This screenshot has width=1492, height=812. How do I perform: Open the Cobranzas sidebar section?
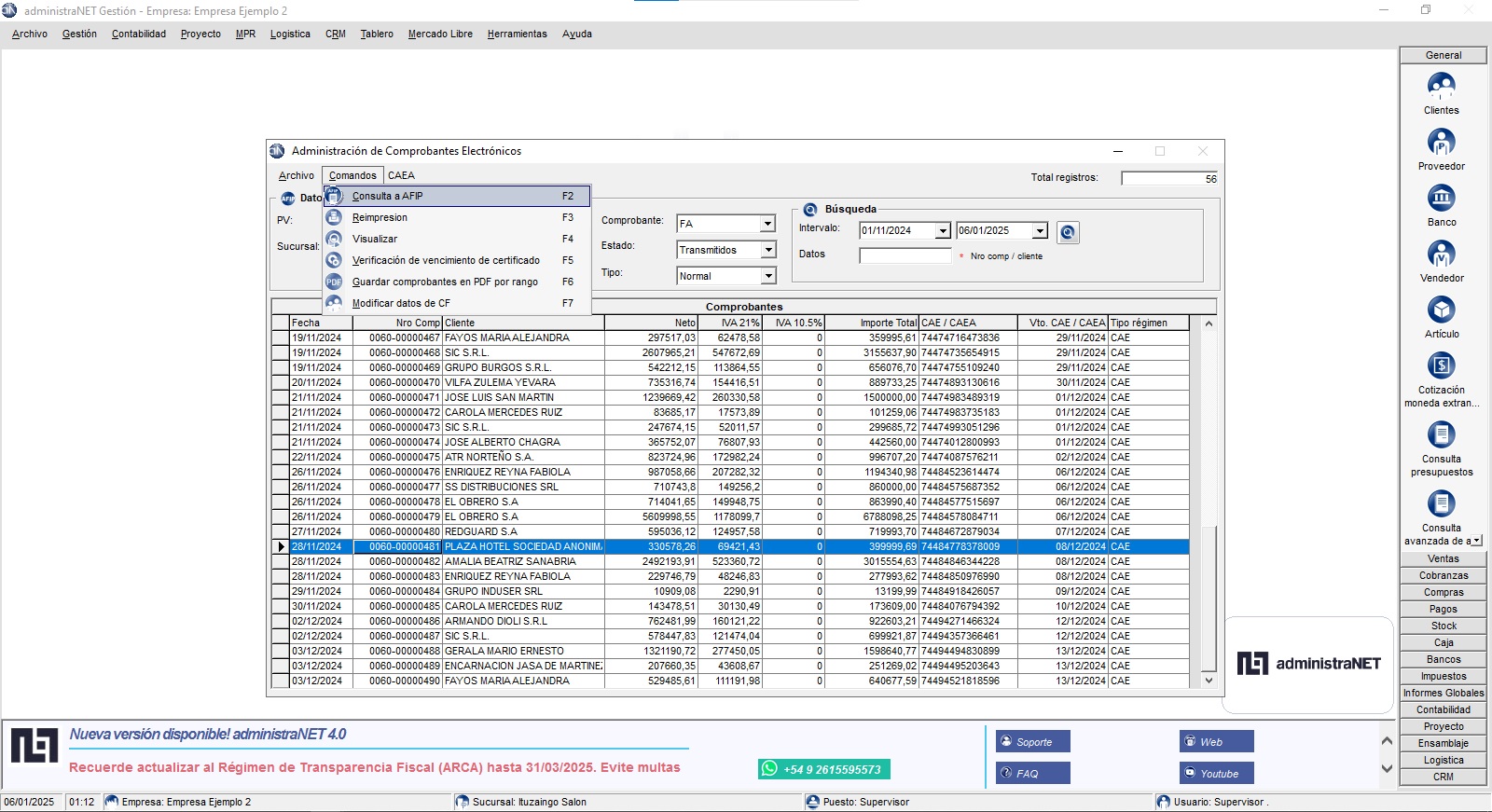1444,575
